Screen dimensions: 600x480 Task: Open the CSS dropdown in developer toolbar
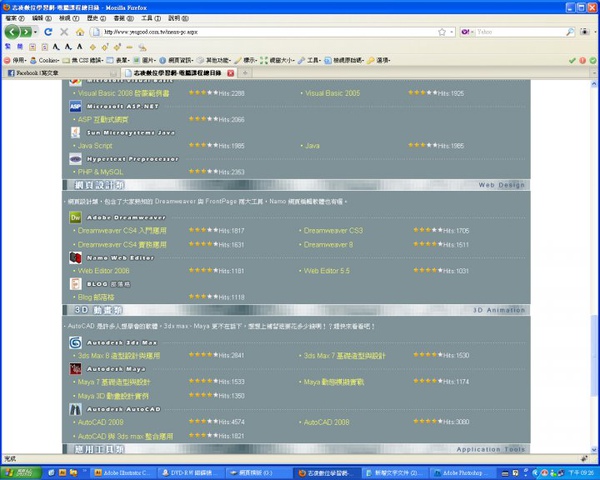83,60
